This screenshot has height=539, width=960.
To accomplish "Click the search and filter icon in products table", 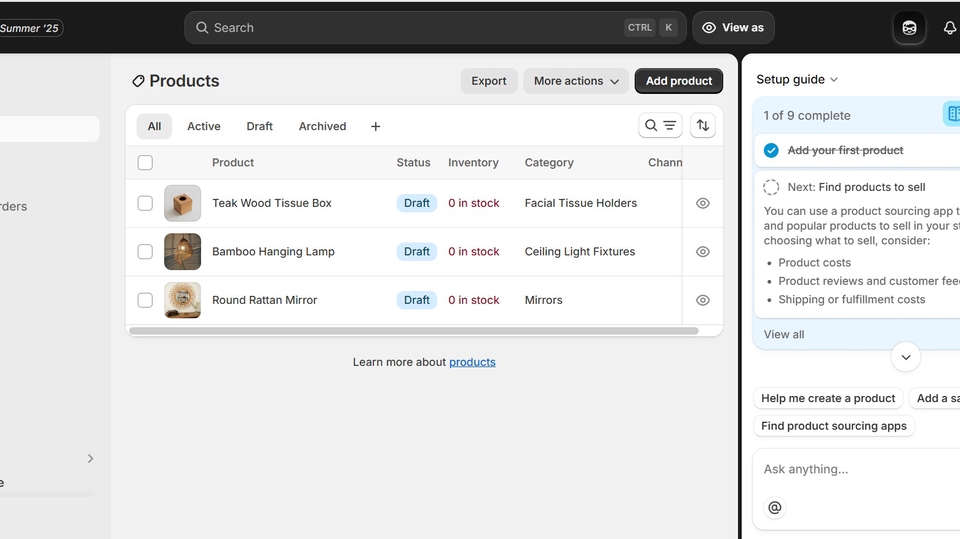I will (x=660, y=126).
